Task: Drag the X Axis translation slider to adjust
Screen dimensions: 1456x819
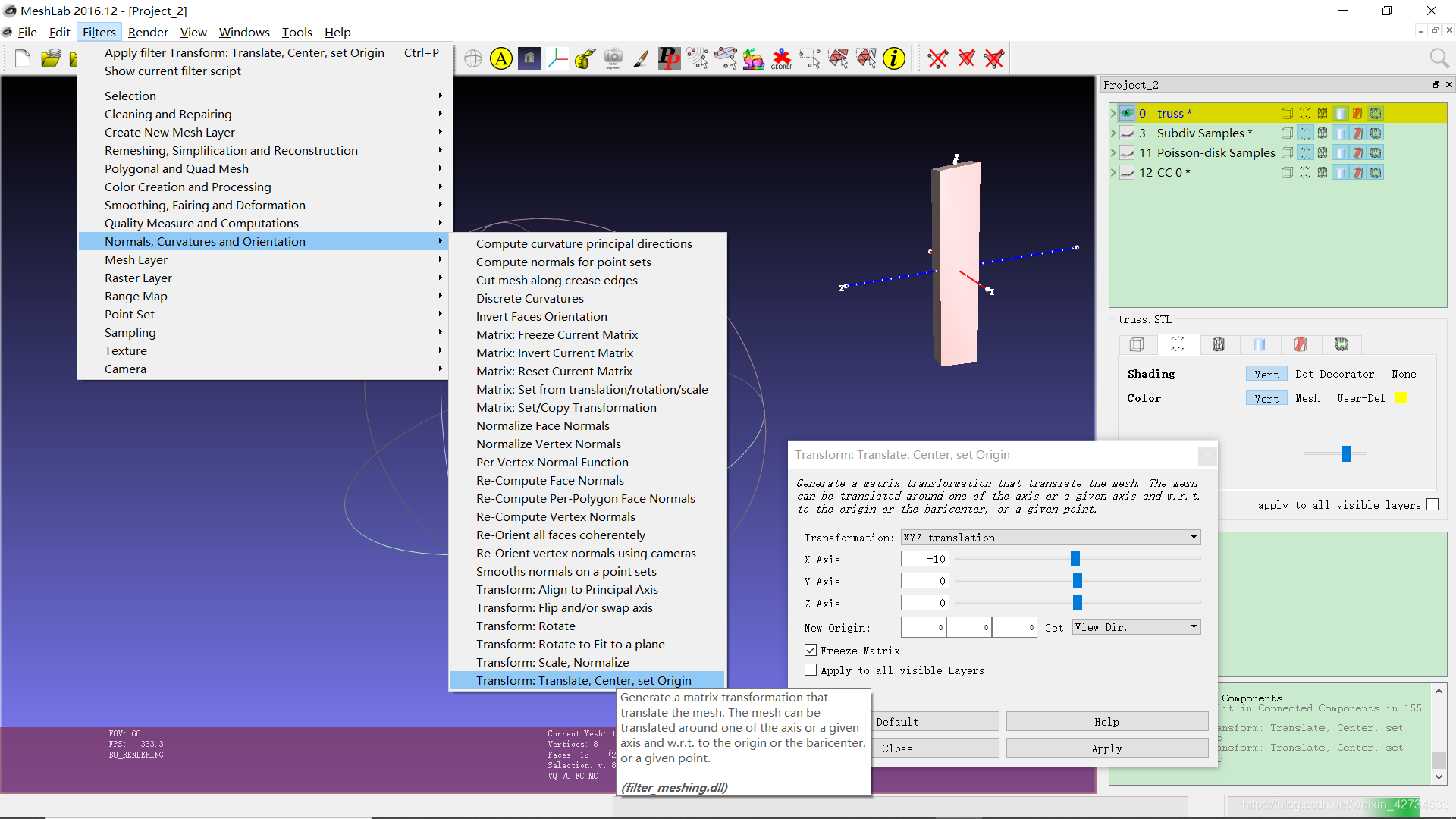Action: pos(1075,559)
